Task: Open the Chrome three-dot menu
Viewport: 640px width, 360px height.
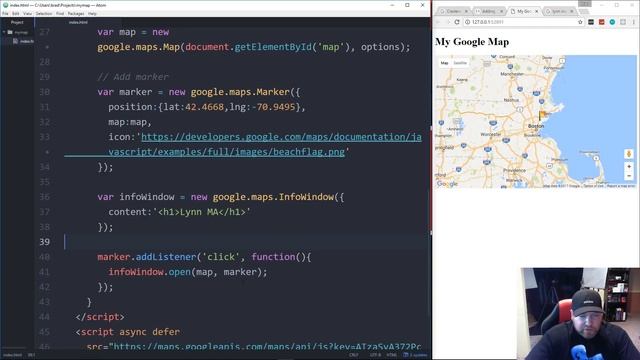Action: (633, 22)
